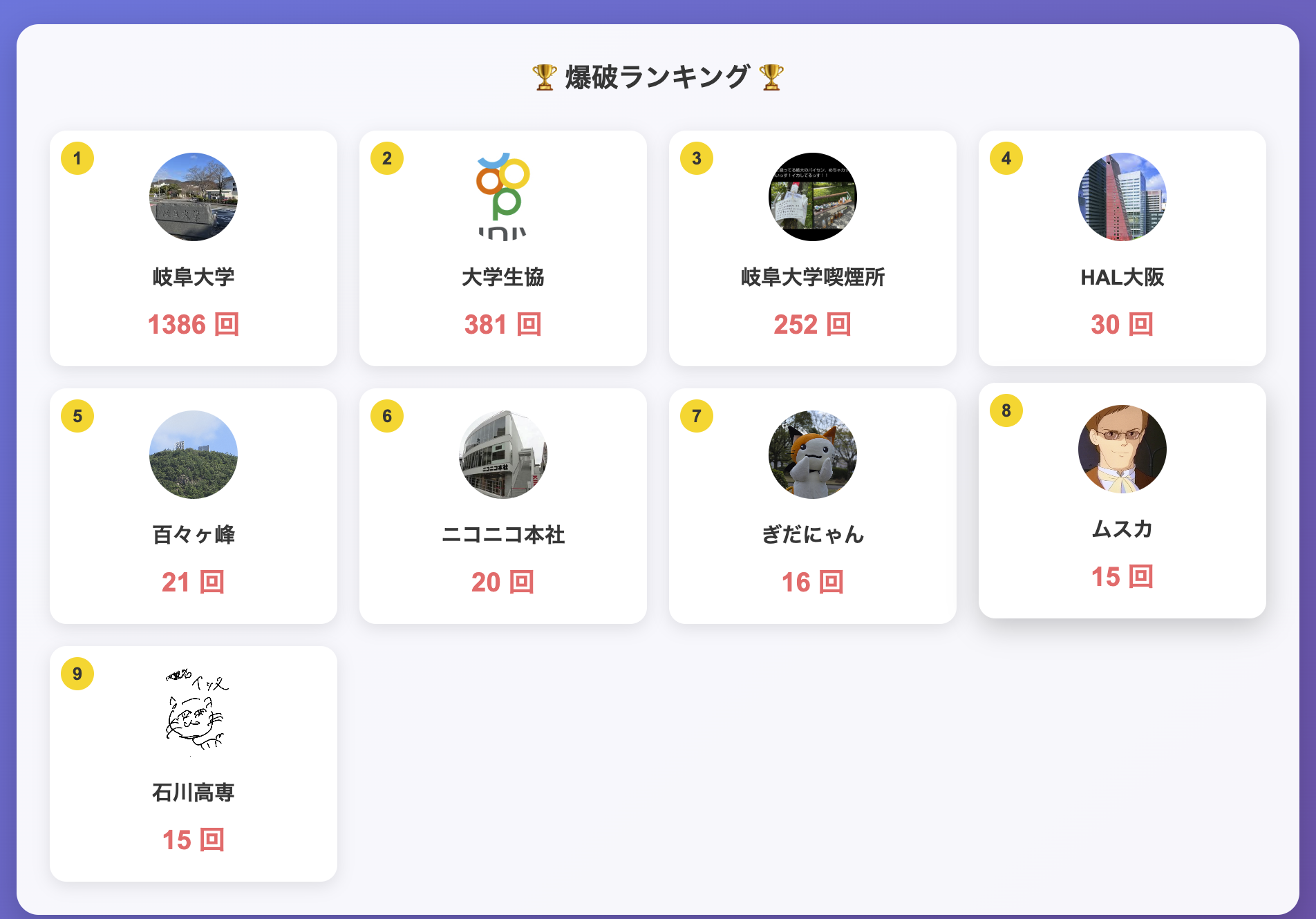The width and height of the screenshot is (1316, 919).
Task: Click the 大学生協 logo icon
Action: pos(502,198)
